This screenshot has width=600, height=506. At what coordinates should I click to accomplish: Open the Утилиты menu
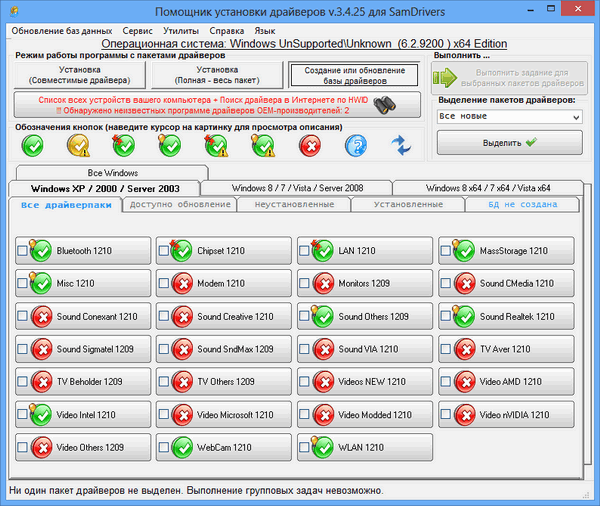(x=181, y=31)
